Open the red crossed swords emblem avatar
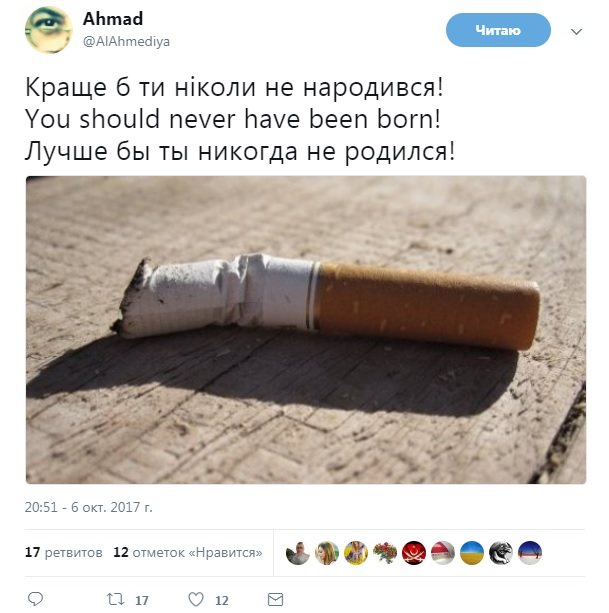 (414, 553)
